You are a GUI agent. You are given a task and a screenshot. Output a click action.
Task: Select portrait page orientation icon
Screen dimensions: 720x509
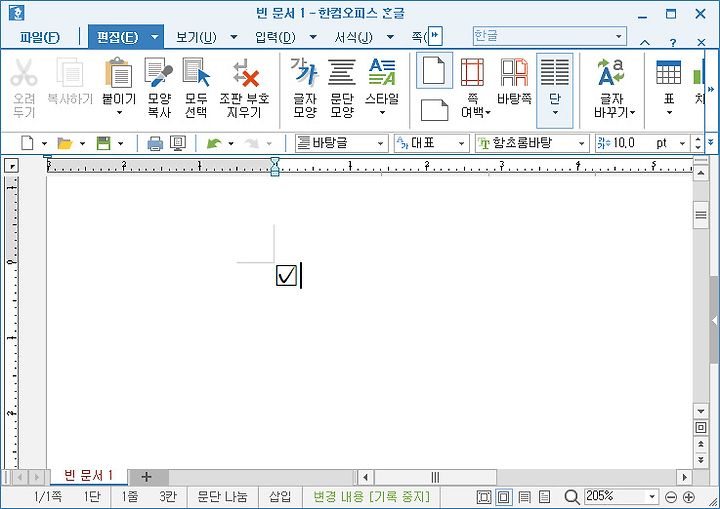pyautogui.click(x=434, y=70)
